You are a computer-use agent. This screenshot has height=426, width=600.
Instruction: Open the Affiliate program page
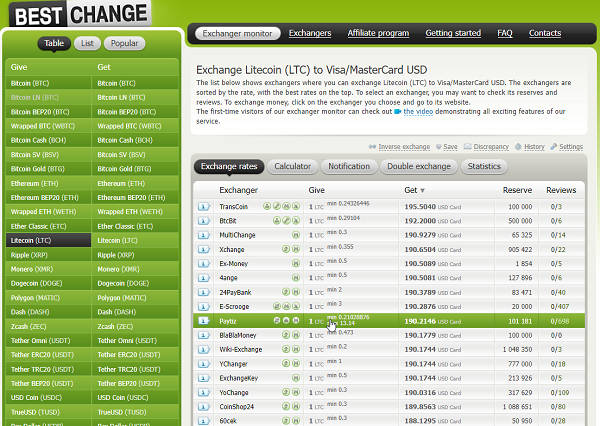click(x=378, y=33)
